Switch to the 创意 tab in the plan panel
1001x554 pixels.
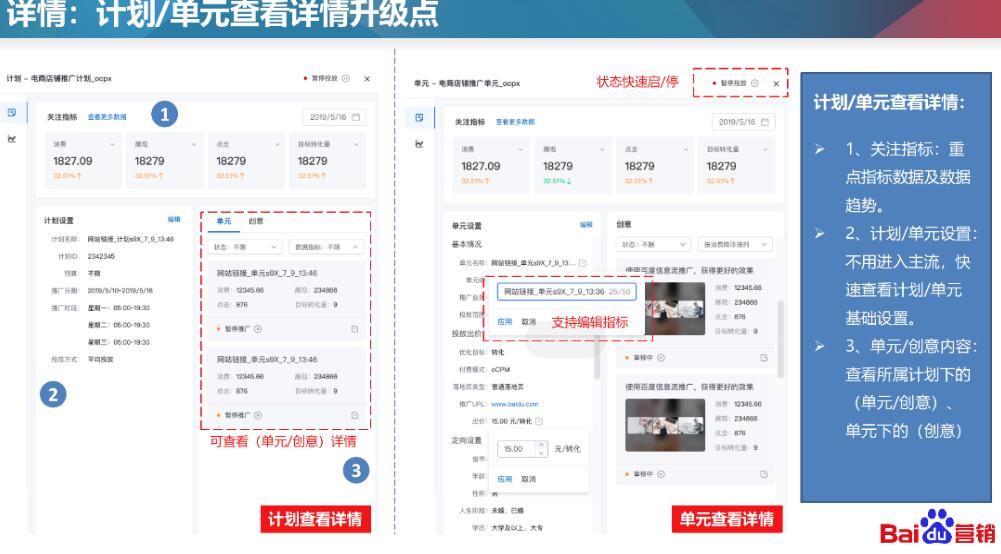(256, 221)
